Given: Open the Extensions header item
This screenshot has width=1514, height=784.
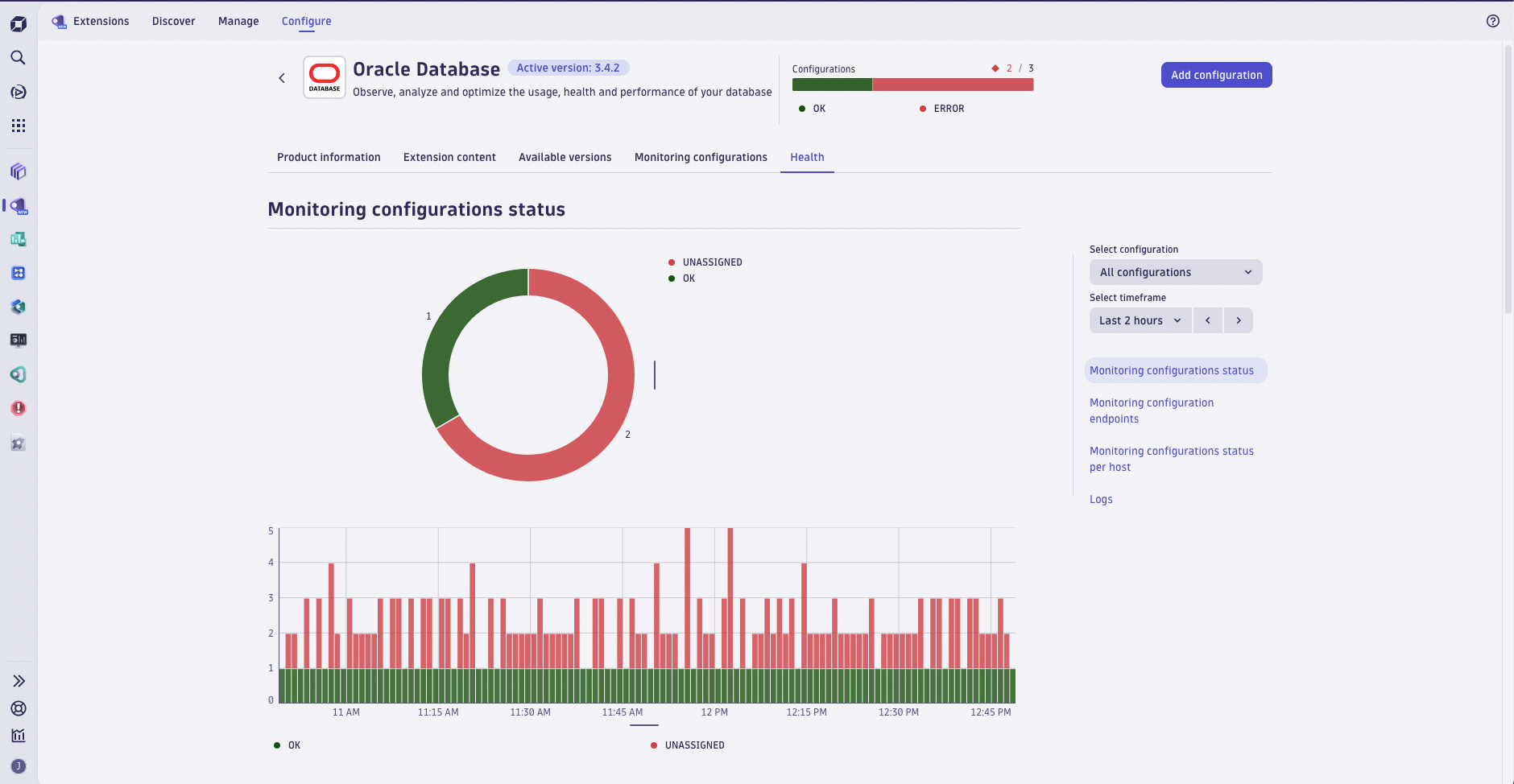Looking at the screenshot, I should 101,22.
